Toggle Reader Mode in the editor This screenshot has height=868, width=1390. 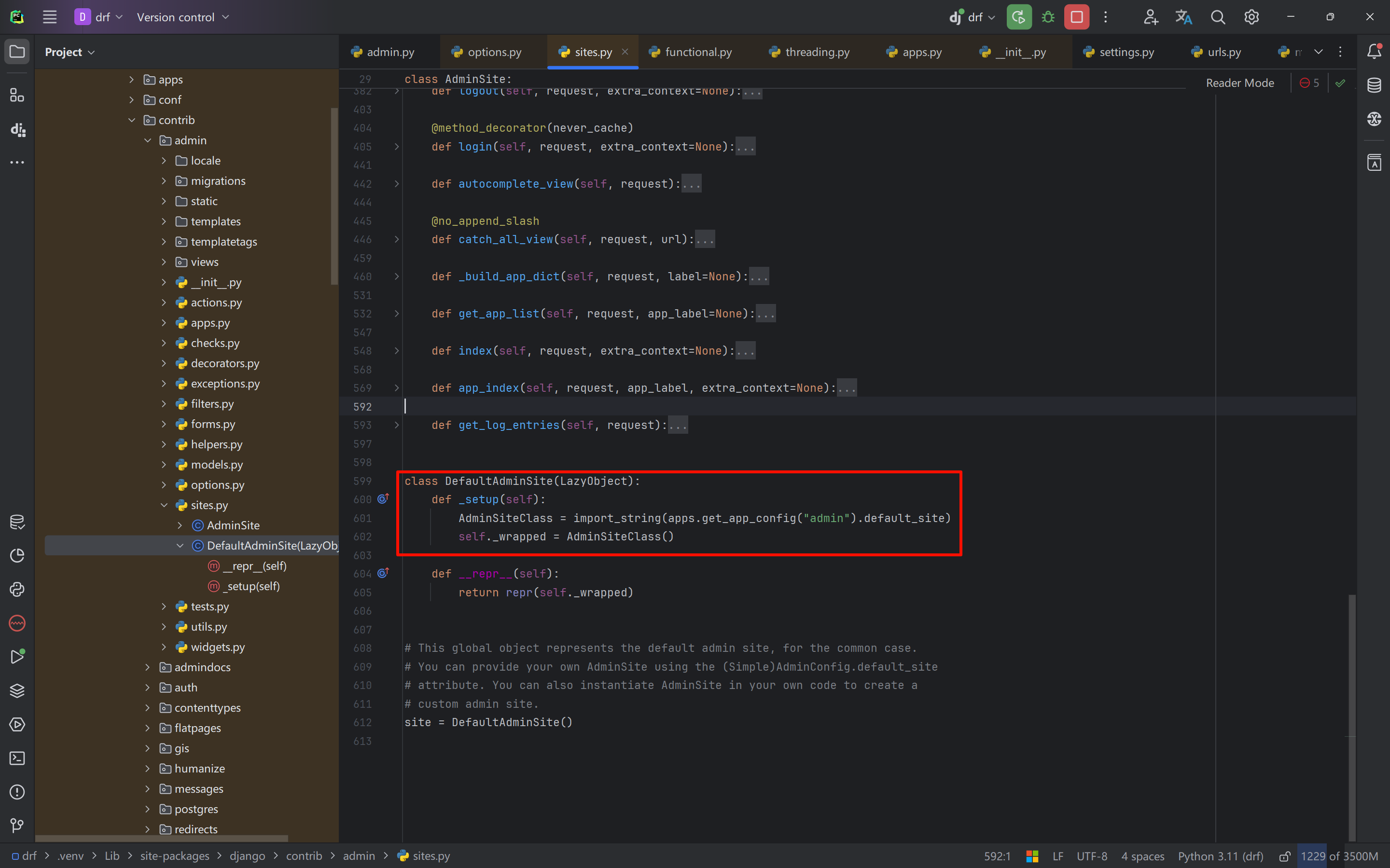1239,83
